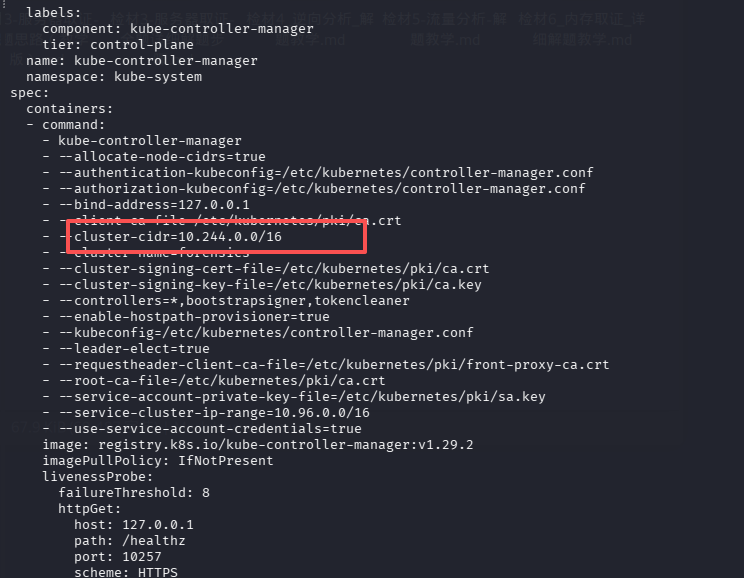Click the image registry.k8s.io kube-controller-manager line
This screenshot has width=744, height=578.
[258, 445]
